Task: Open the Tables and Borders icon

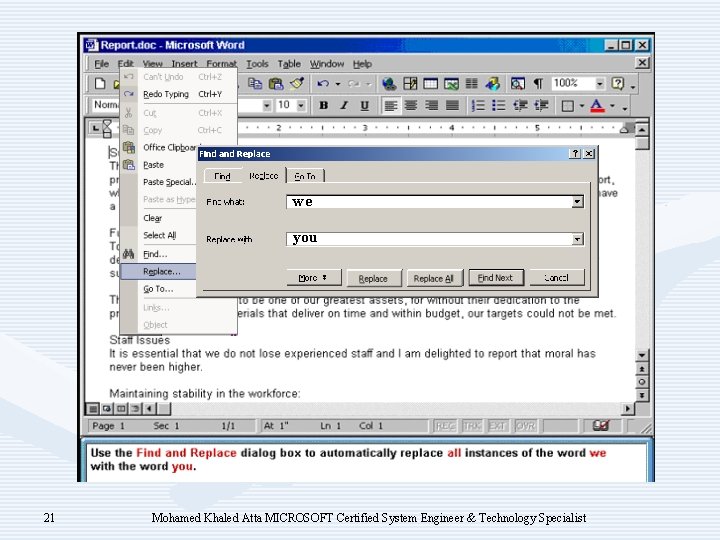Action: pos(410,84)
